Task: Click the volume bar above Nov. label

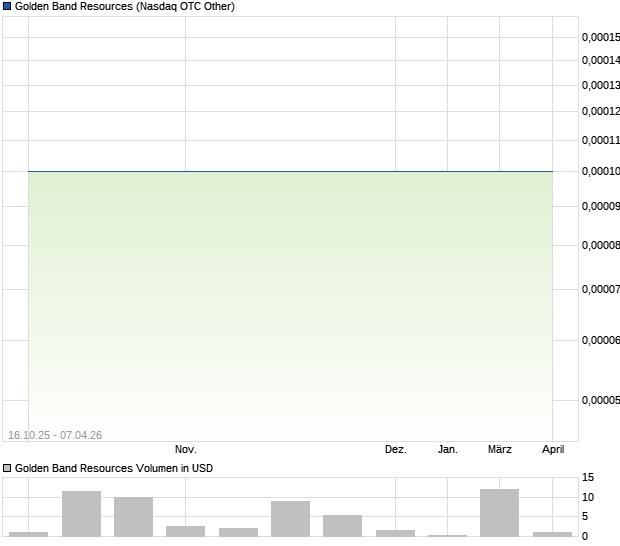Action: click(185, 531)
